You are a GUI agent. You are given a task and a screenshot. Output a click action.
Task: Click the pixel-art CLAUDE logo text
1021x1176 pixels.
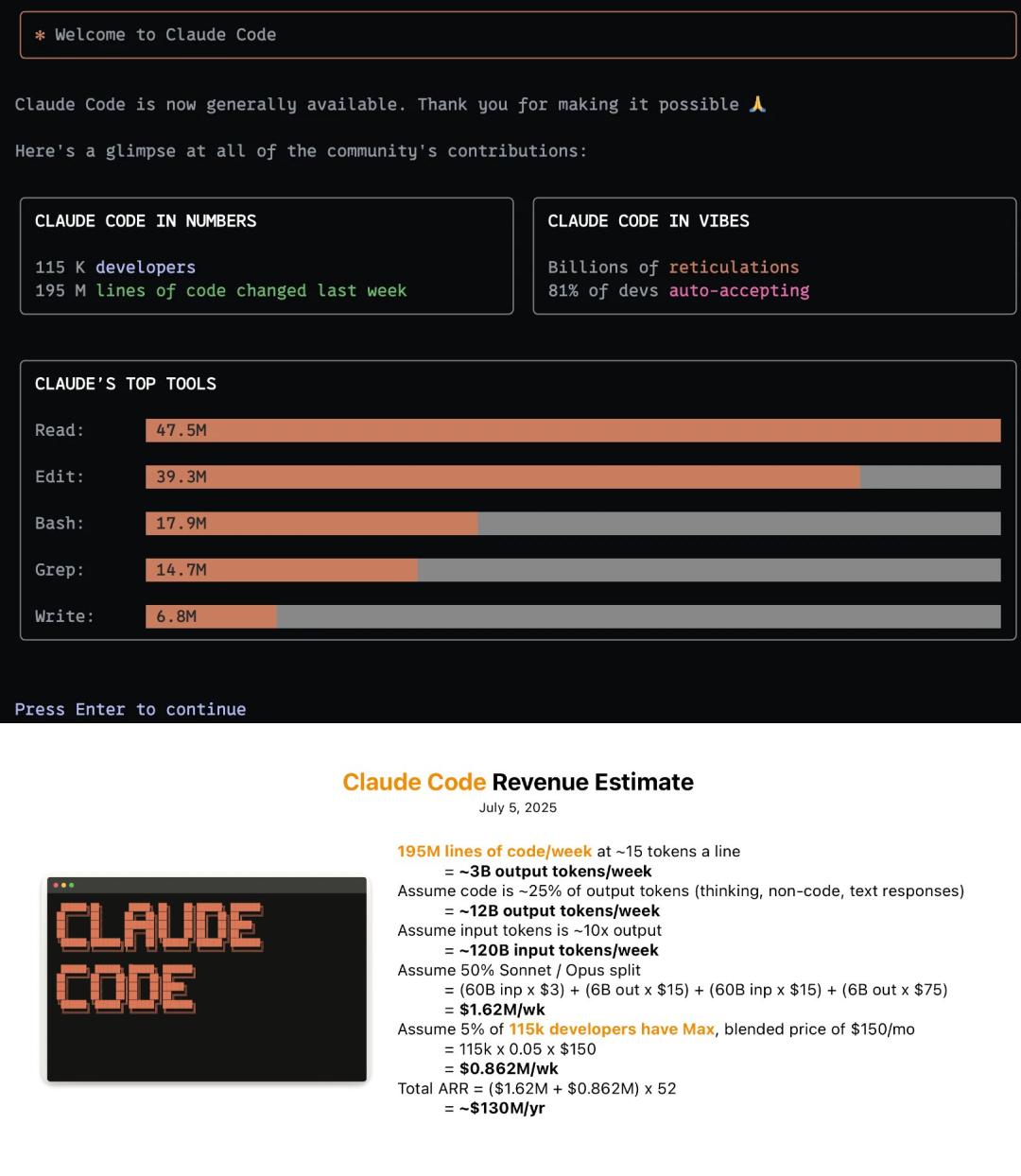[x=159, y=925]
